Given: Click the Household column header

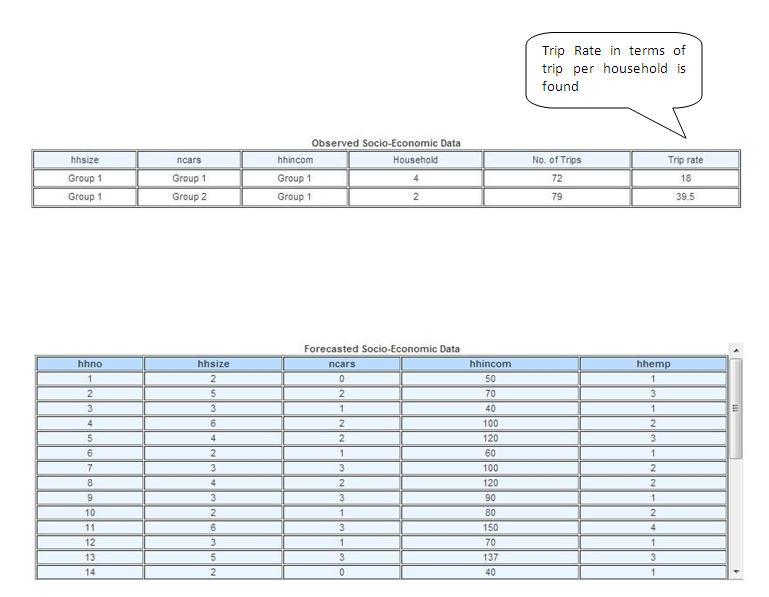Looking at the screenshot, I should click(415, 160).
